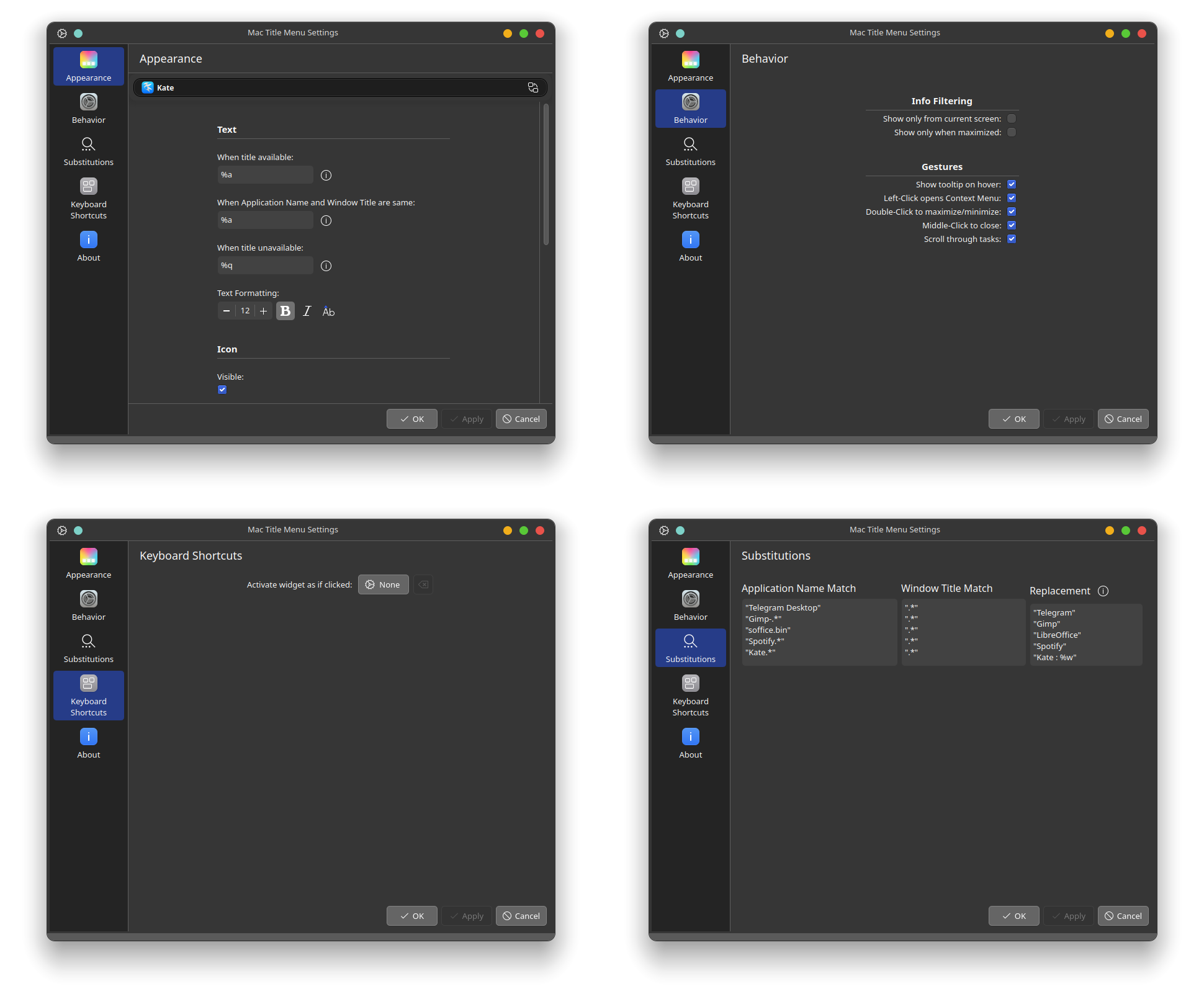Click the icon at right of Kate preview bar
This screenshot has height=994, width=1204.
pos(532,87)
